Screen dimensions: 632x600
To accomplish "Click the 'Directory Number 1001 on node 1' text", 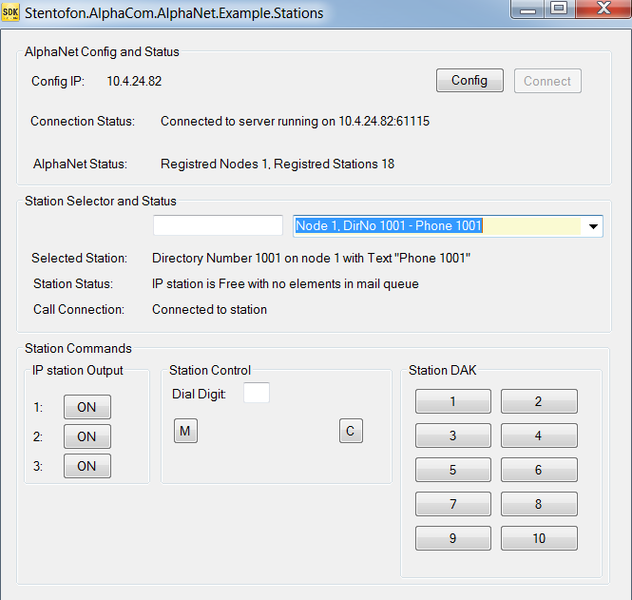I will pos(311,258).
